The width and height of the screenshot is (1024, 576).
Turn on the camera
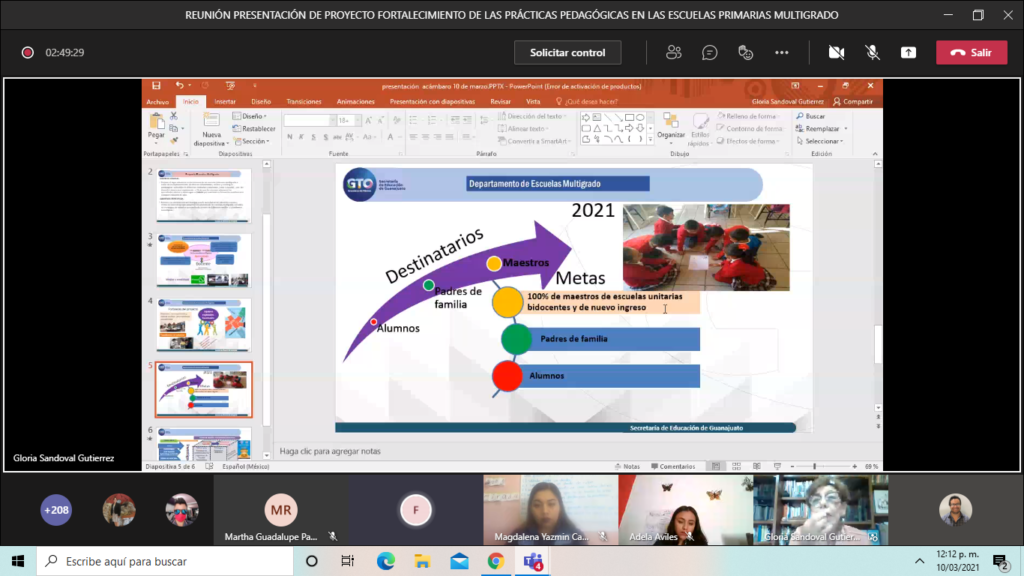click(836, 52)
